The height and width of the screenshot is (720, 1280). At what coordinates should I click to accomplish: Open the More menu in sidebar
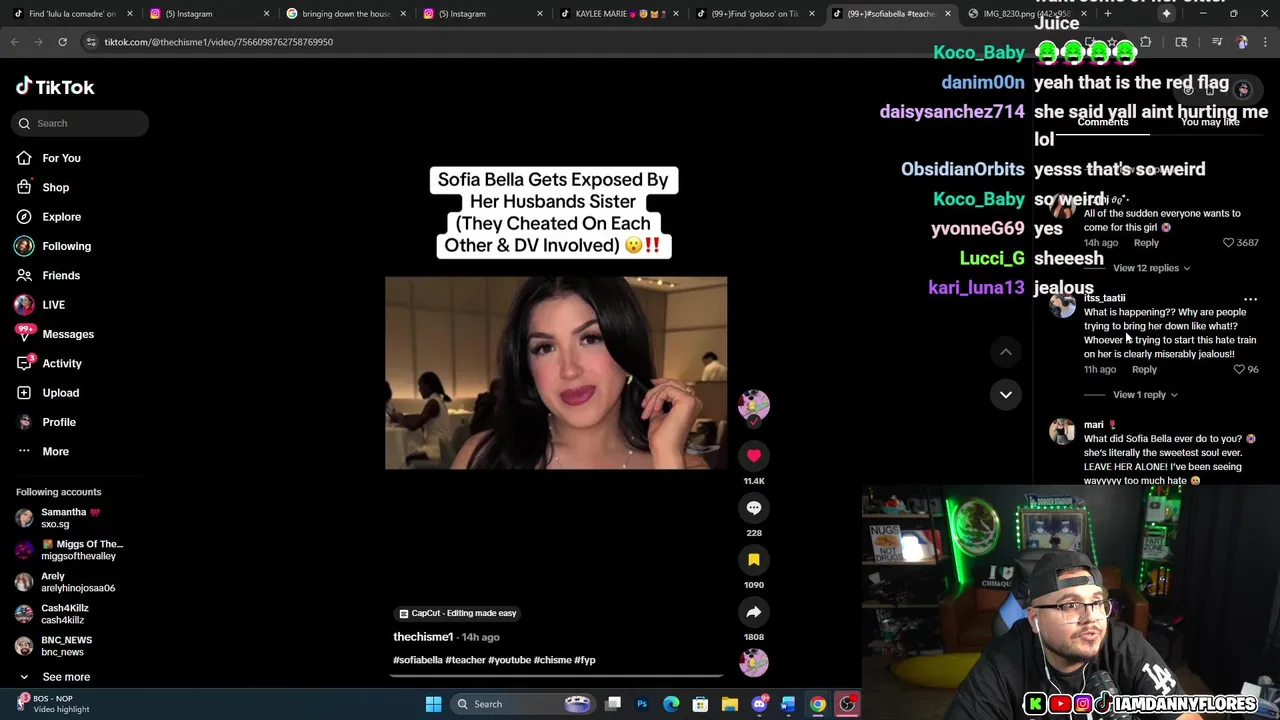pos(55,451)
